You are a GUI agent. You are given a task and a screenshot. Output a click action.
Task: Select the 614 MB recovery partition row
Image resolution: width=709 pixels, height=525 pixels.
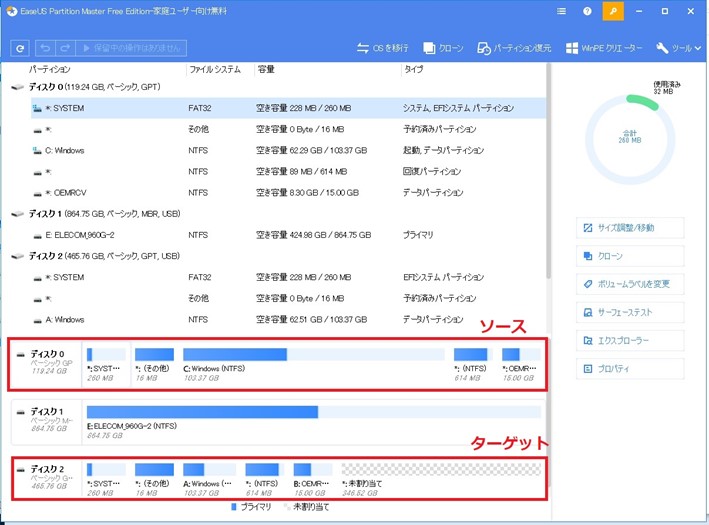tap(288, 172)
